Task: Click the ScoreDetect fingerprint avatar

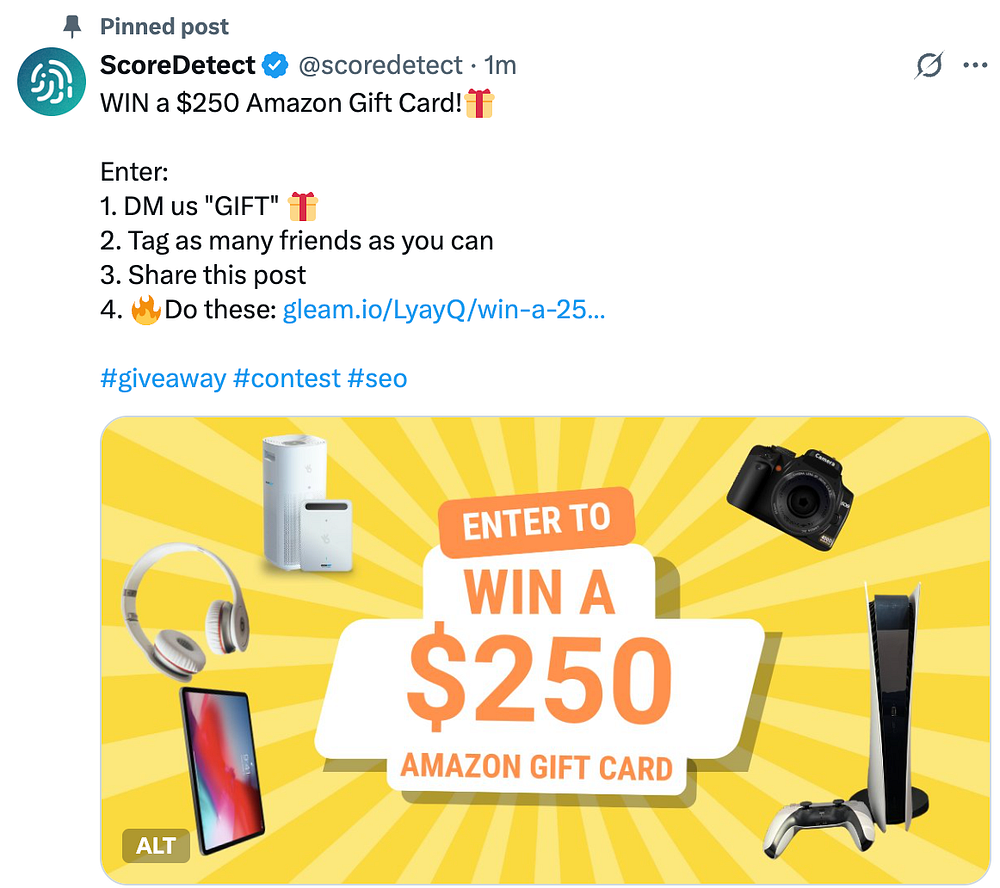Action: pyautogui.click(x=51, y=82)
